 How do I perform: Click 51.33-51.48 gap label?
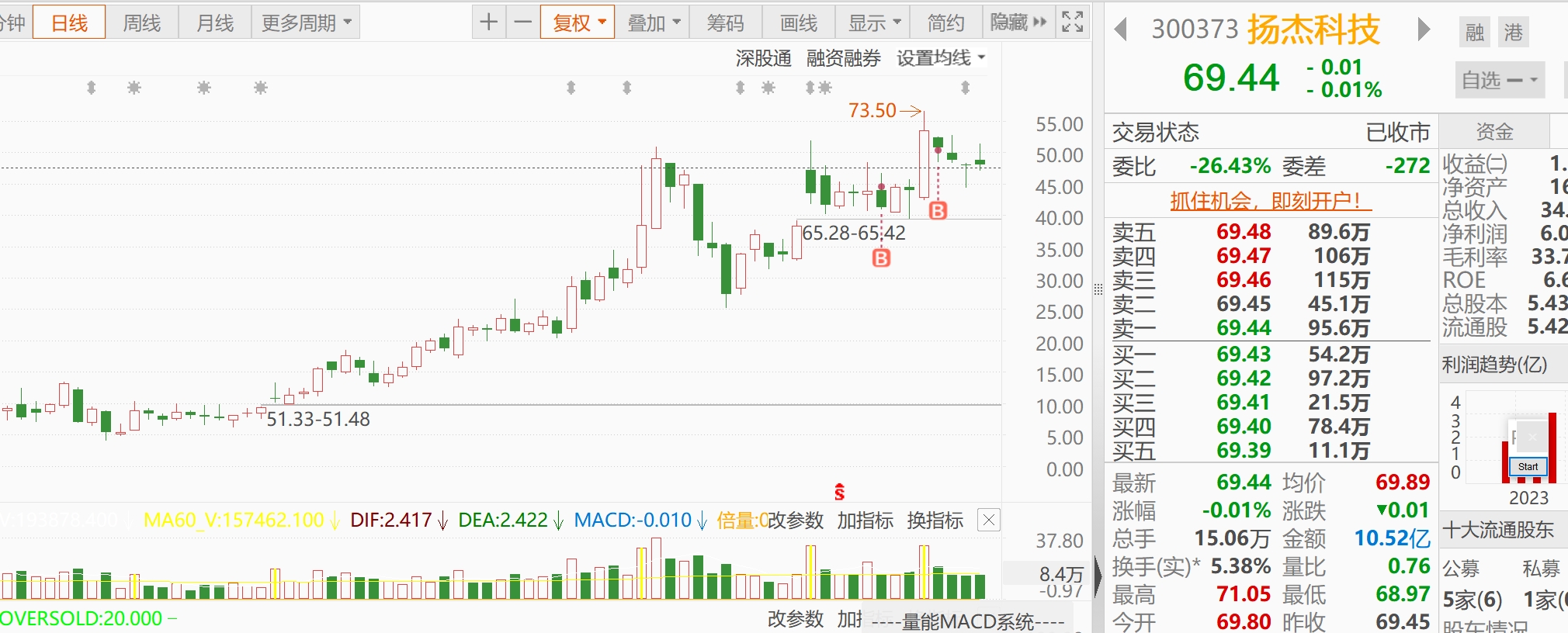point(318,419)
